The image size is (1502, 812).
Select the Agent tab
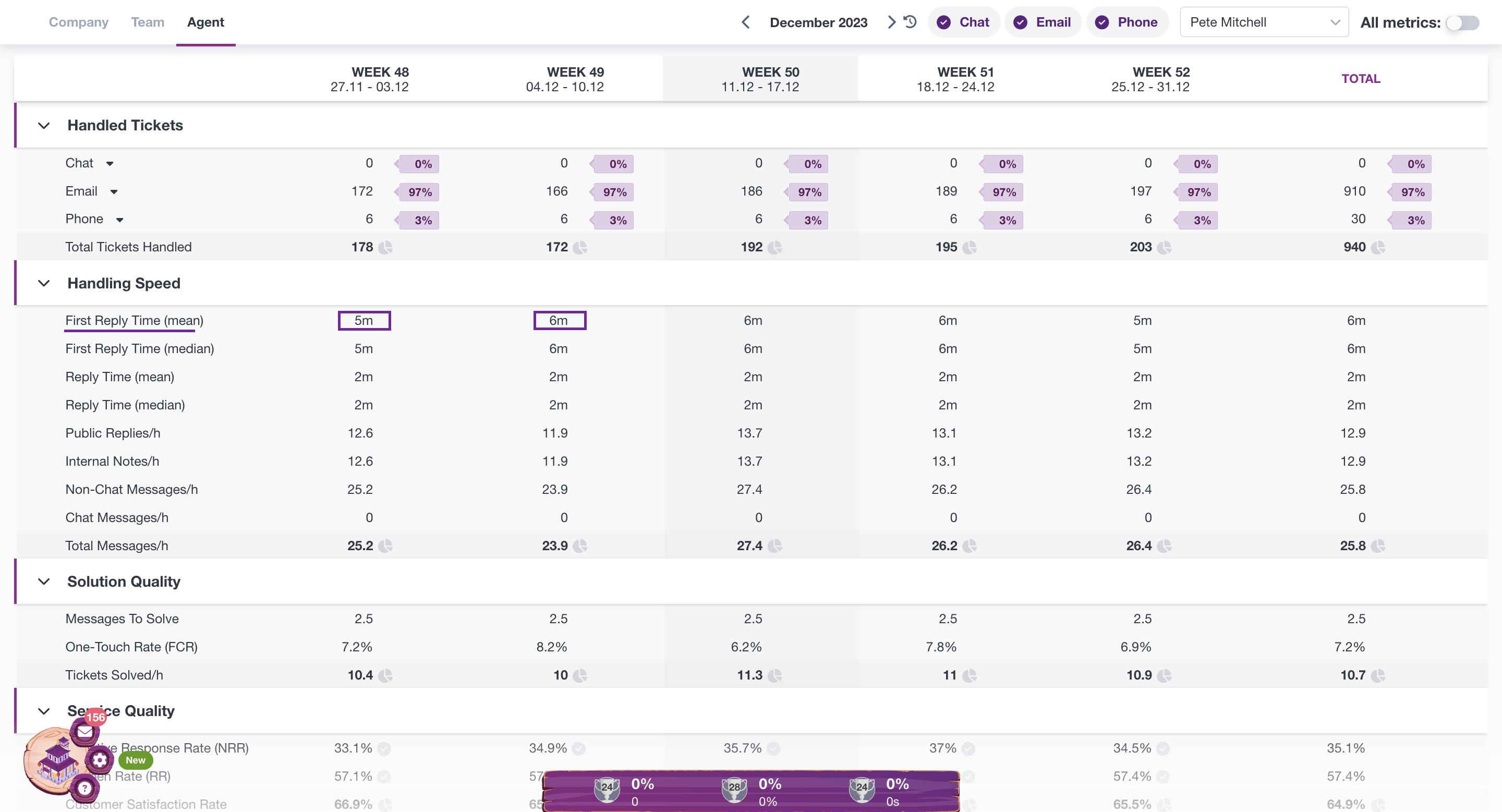pos(205,22)
